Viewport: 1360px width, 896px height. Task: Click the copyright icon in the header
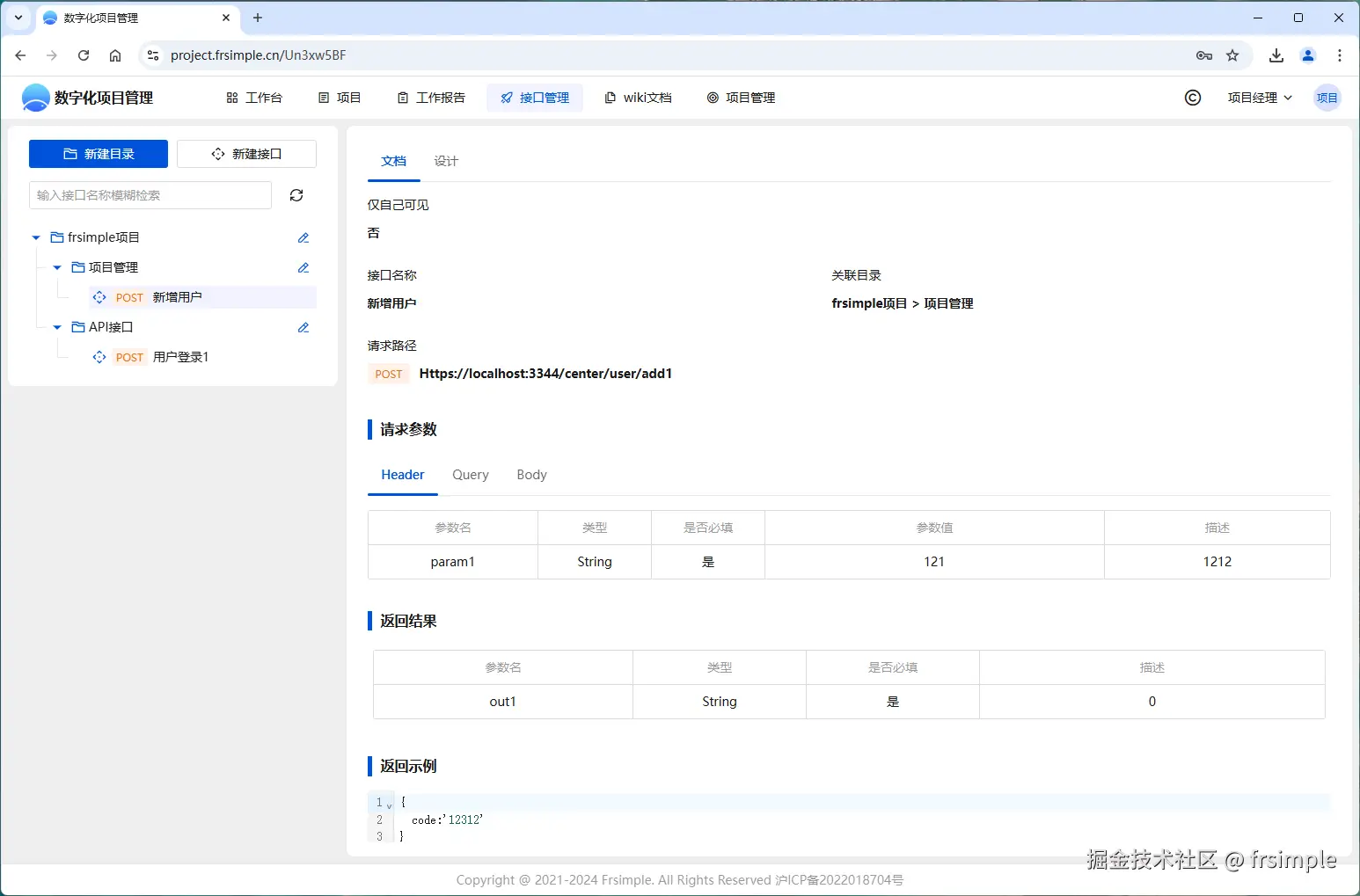coord(1193,98)
